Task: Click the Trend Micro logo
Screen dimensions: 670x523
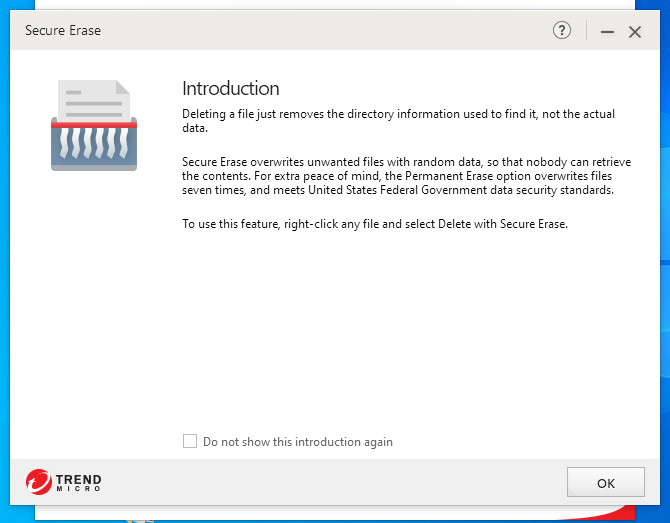Action: [x=63, y=482]
